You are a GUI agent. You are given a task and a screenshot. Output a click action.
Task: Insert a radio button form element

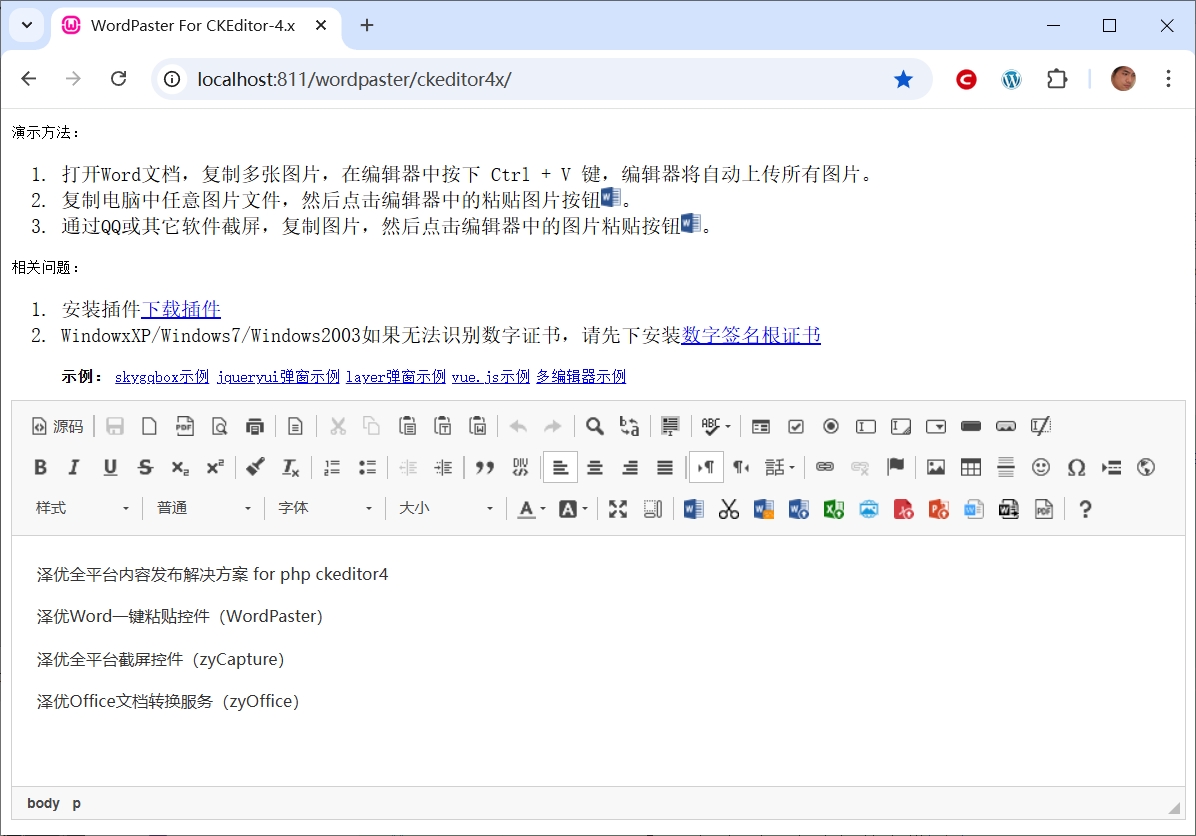[831, 426]
